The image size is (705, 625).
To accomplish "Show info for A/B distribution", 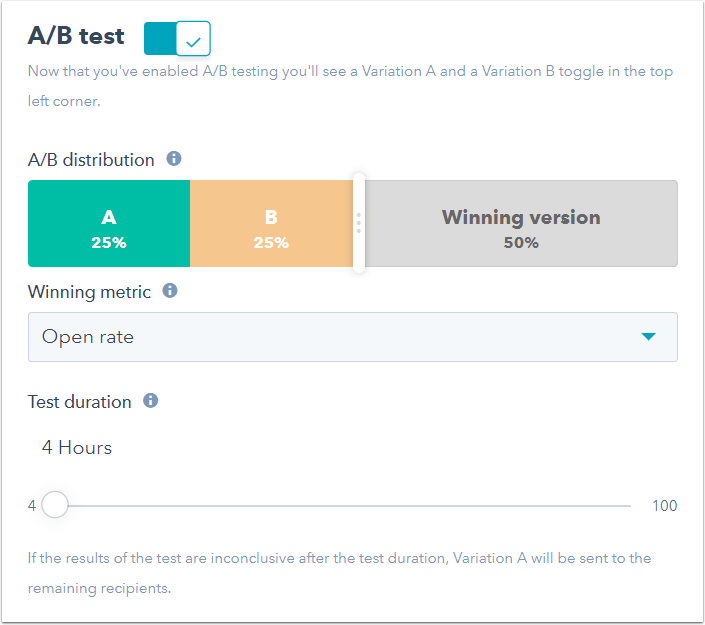I will pyautogui.click(x=174, y=159).
